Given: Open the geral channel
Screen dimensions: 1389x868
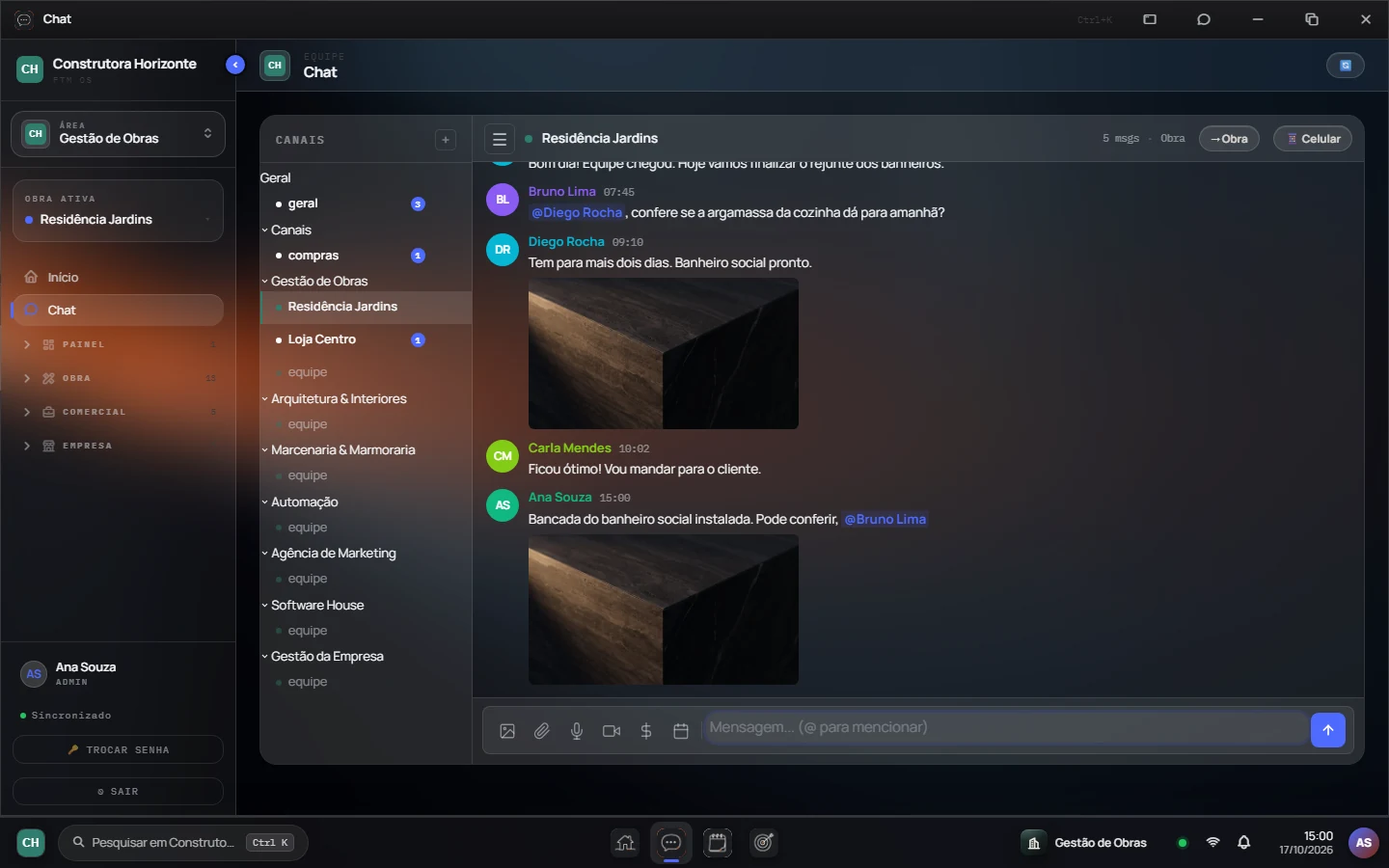Looking at the screenshot, I should 366,203.
